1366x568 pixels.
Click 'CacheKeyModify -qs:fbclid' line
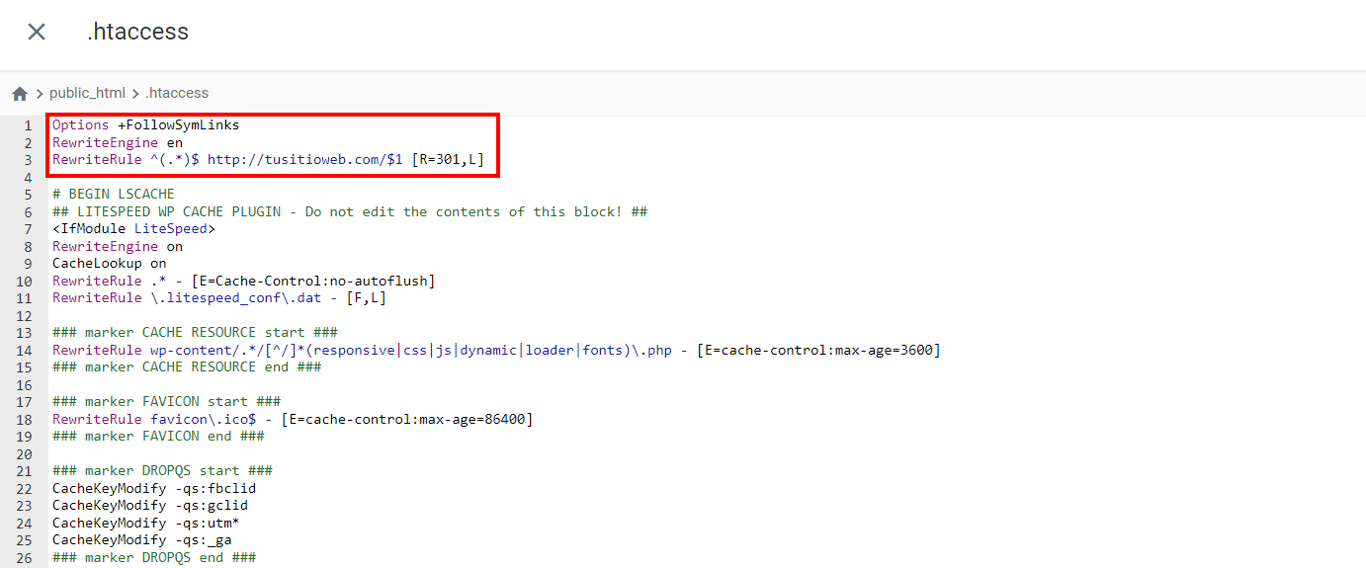click(x=154, y=488)
